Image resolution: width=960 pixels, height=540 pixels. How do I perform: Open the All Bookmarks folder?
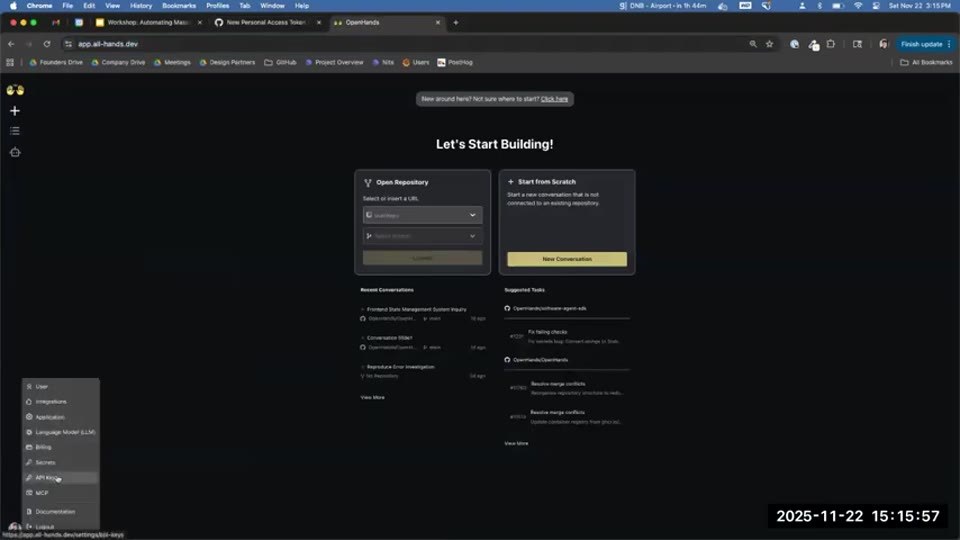tap(926, 62)
